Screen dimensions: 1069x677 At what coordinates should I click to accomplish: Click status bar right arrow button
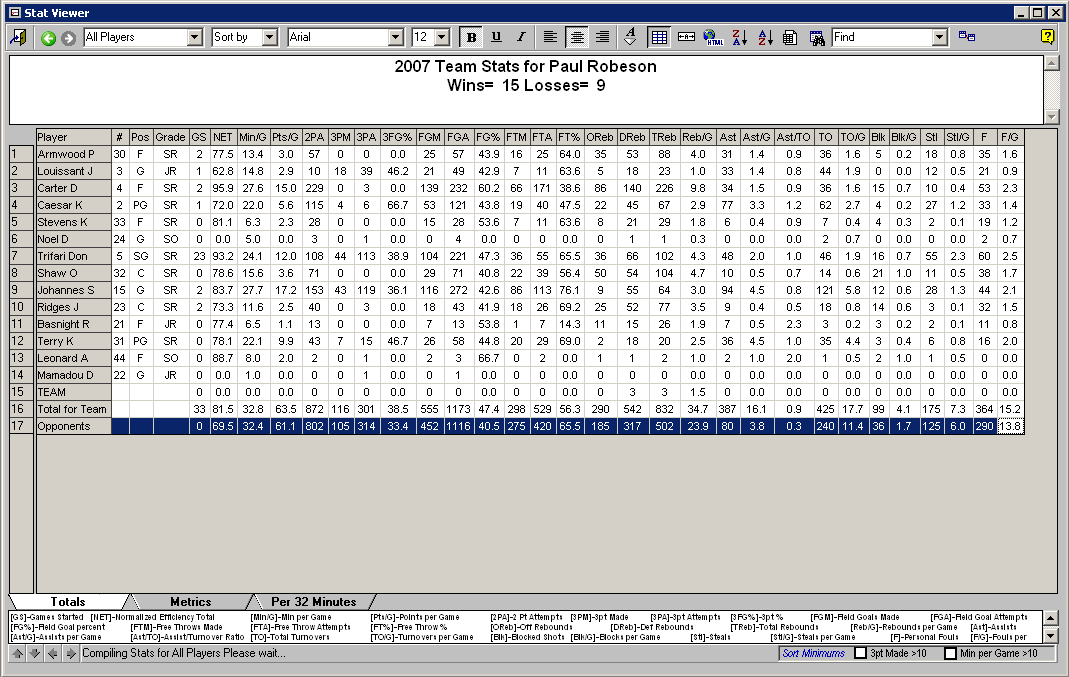pos(70,653)
